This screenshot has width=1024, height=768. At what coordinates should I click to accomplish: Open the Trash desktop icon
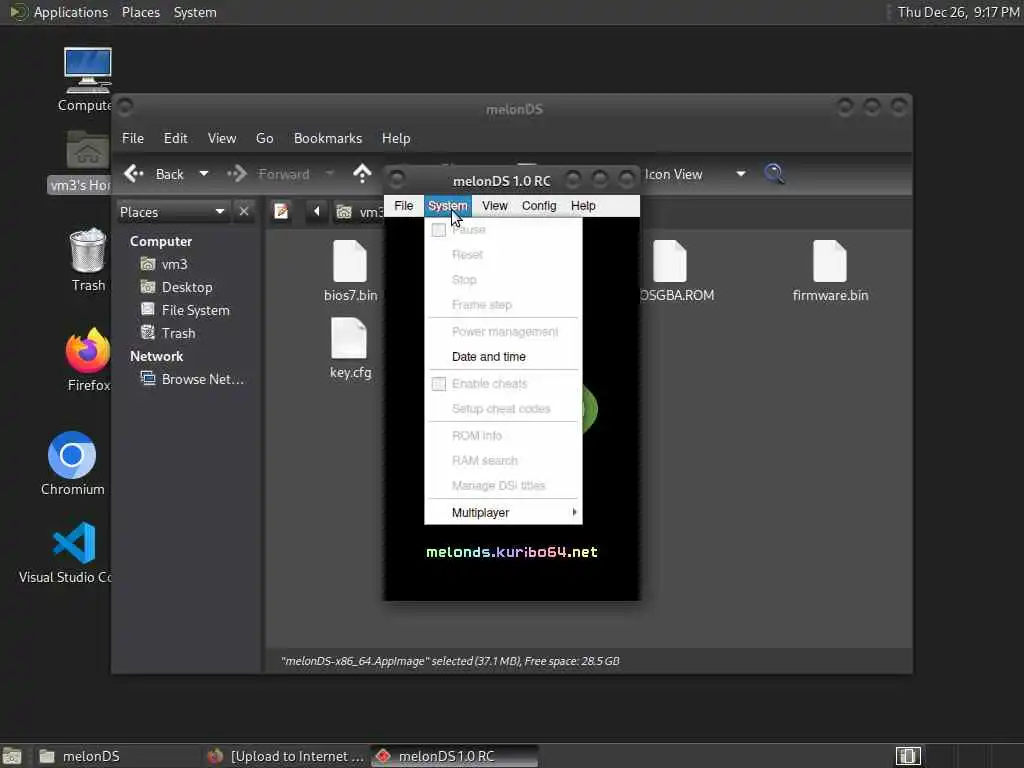[x=88, y=250]
